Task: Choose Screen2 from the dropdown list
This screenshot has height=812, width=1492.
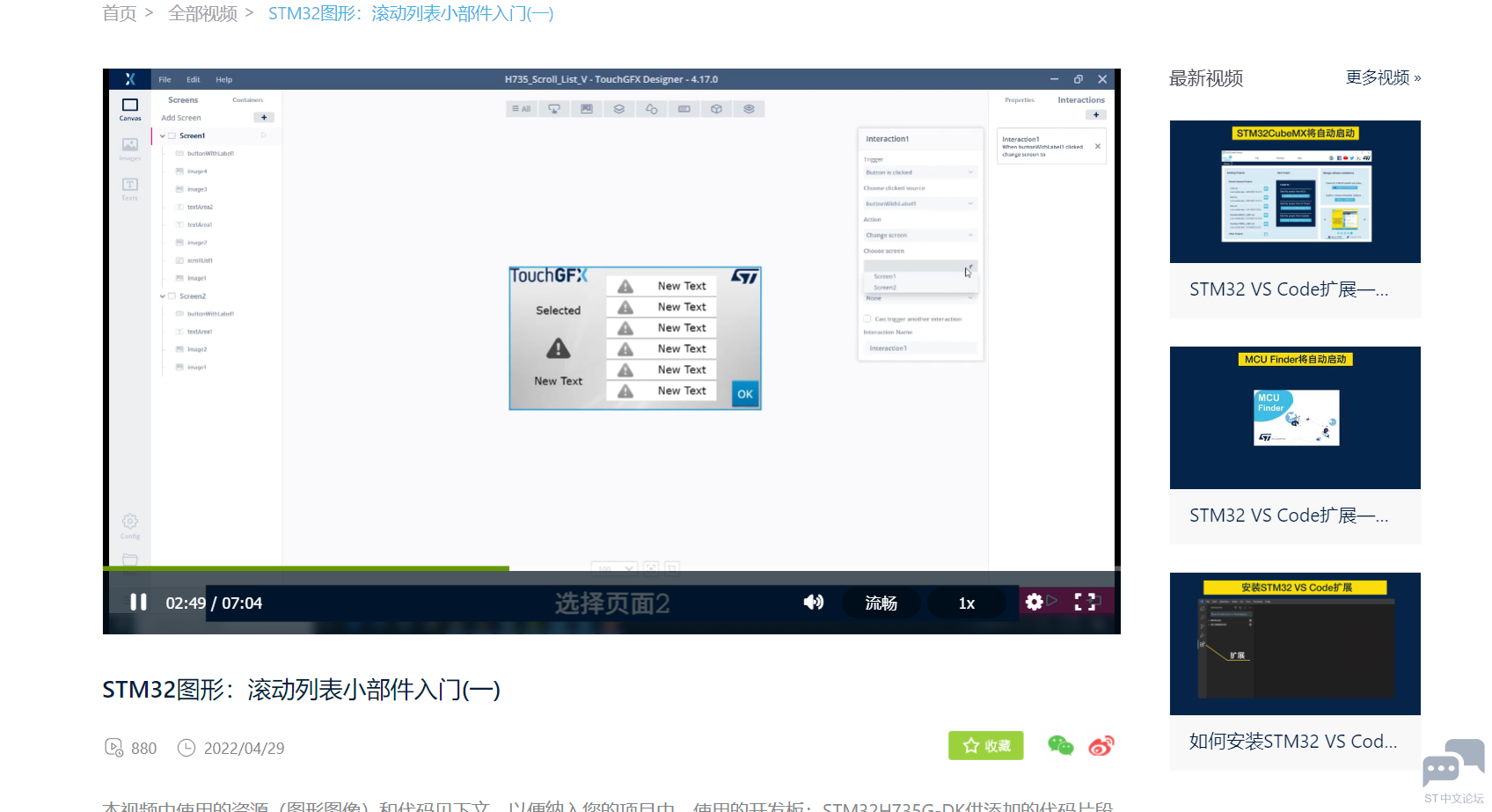Action: (885, 288)
